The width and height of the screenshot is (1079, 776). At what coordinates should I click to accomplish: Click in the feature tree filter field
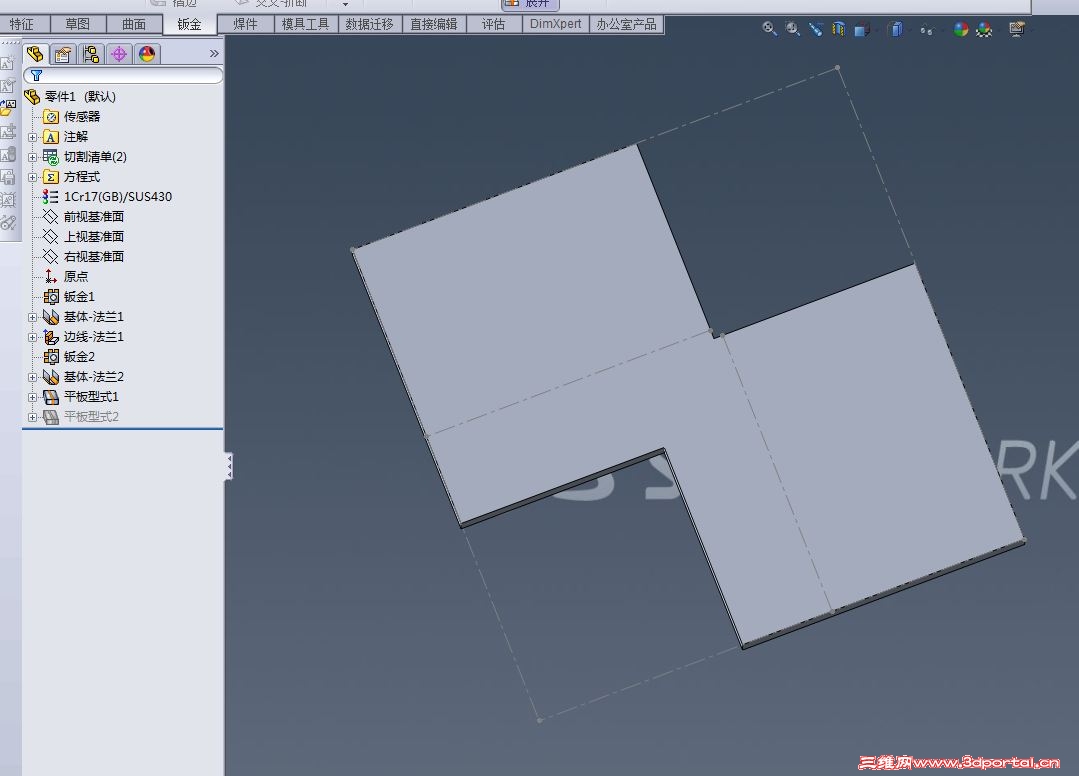tap(123, 75)
